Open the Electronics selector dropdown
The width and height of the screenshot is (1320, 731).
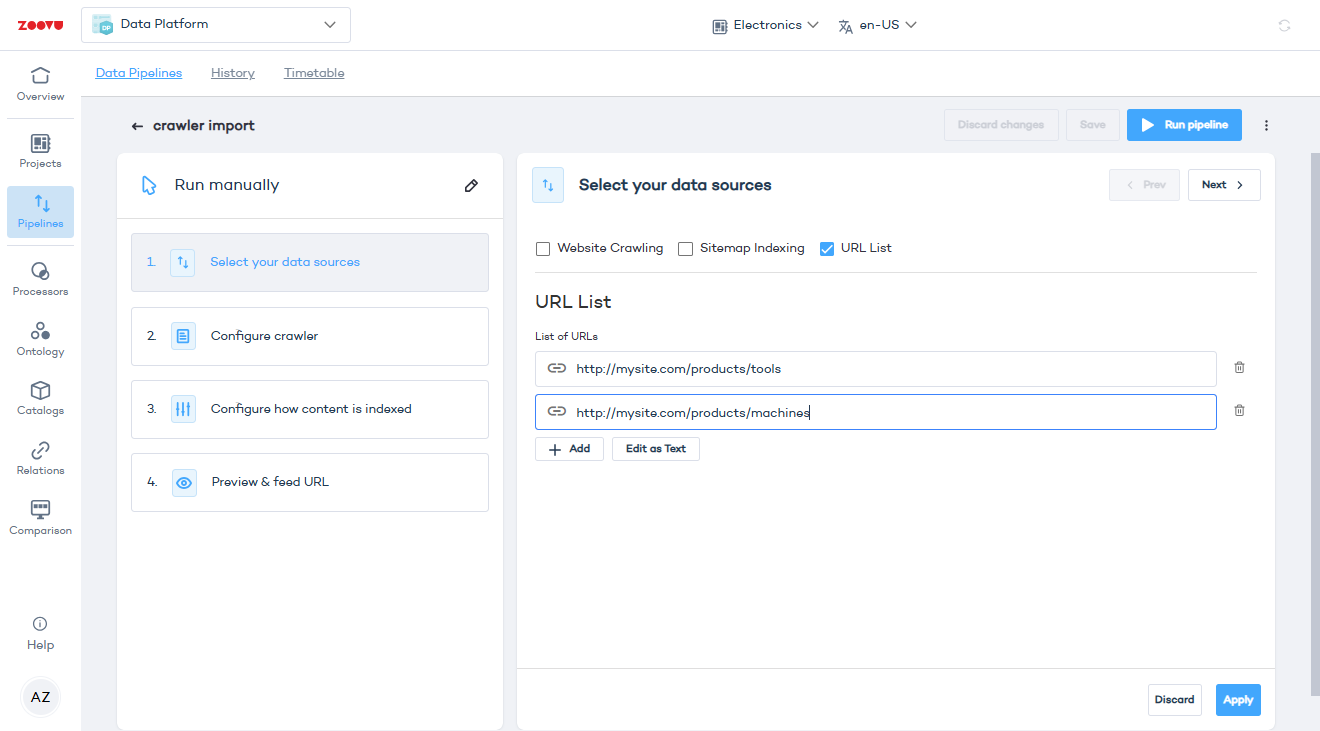[x=766, y=25]
